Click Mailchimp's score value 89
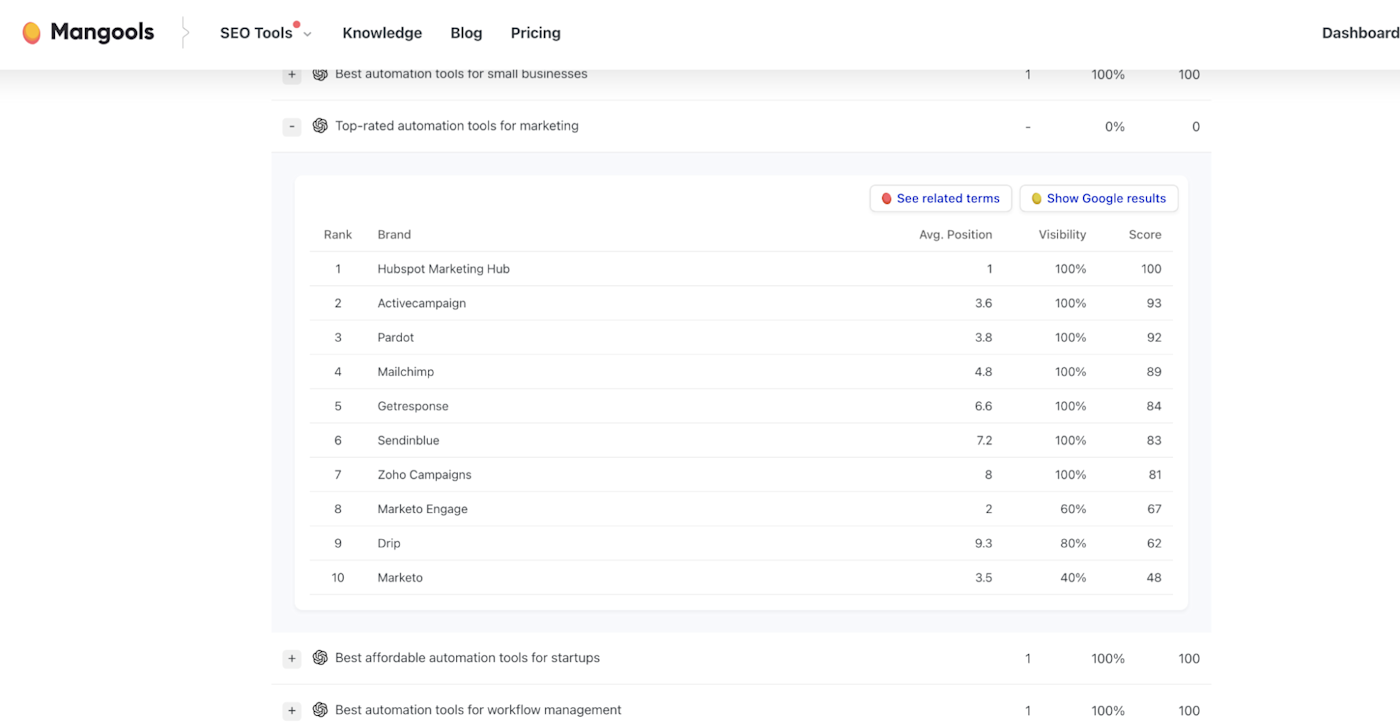The width and height of the screenshot is (1400, 726). pos(1154,372)
